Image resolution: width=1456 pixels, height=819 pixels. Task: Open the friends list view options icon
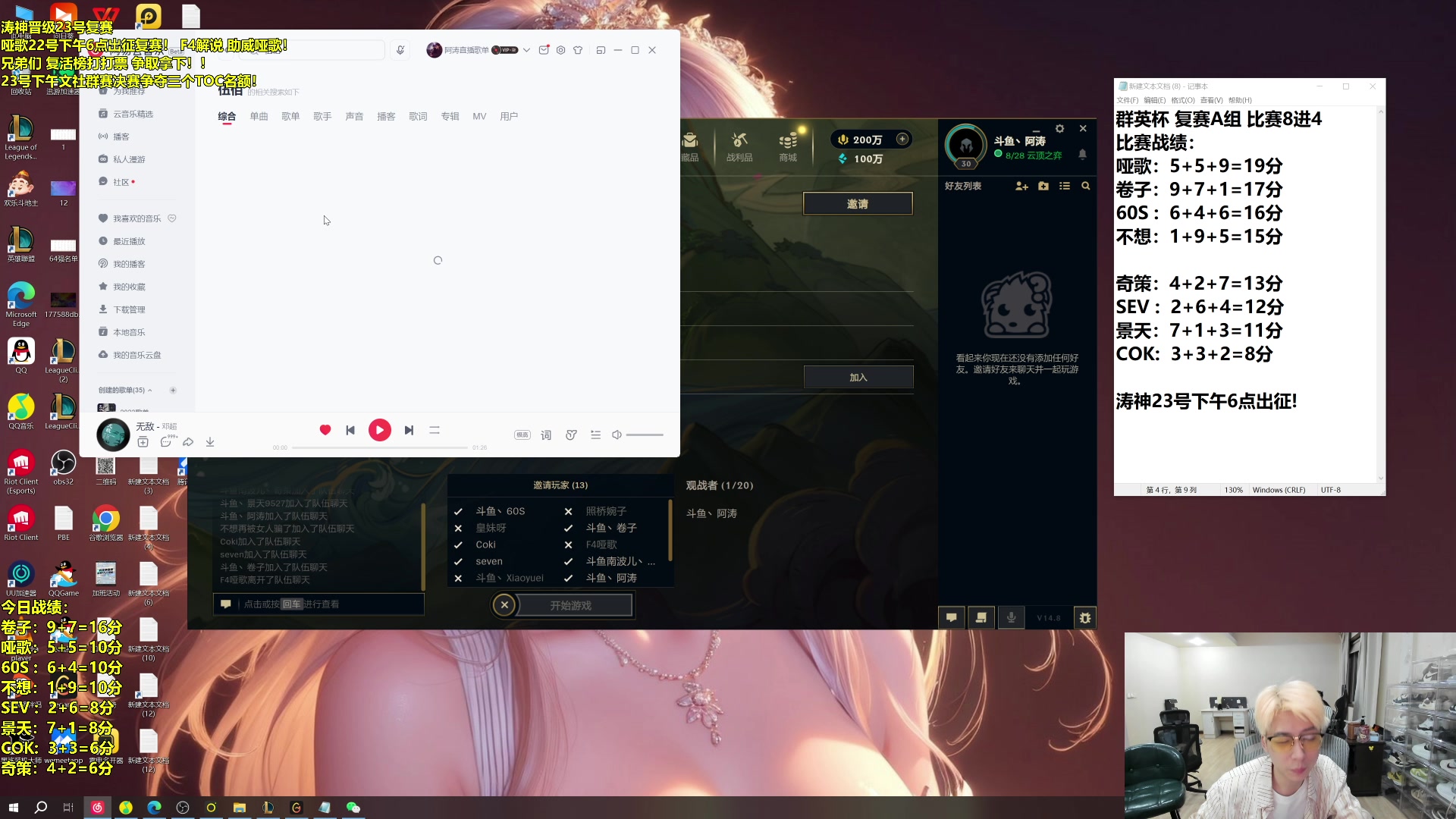pos(1065,186)
